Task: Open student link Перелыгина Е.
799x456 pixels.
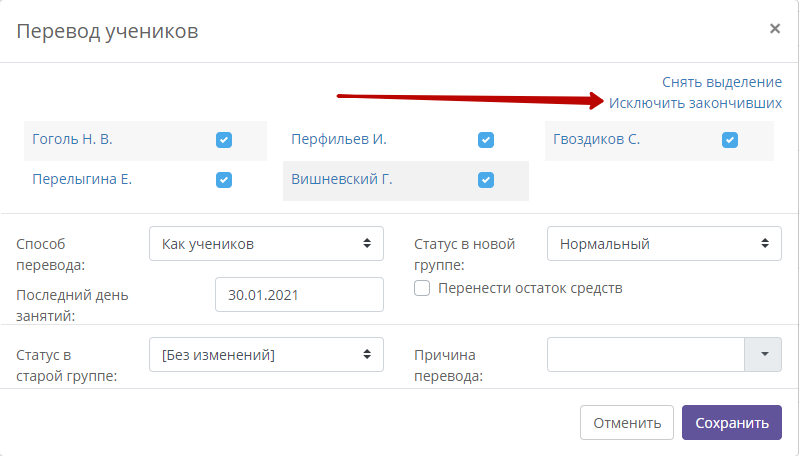Action: 82,179
